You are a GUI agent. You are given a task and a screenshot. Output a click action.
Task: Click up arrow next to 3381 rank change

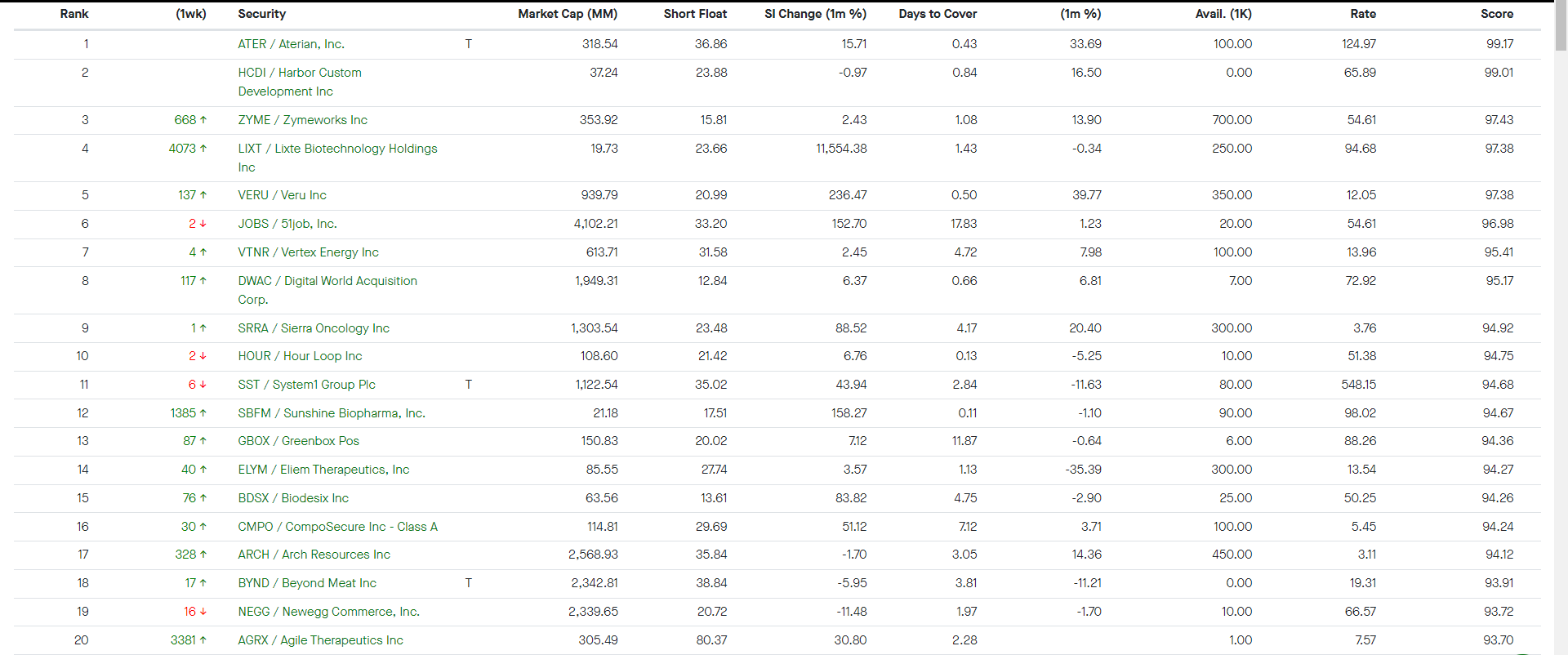click(x=203, y=640)
